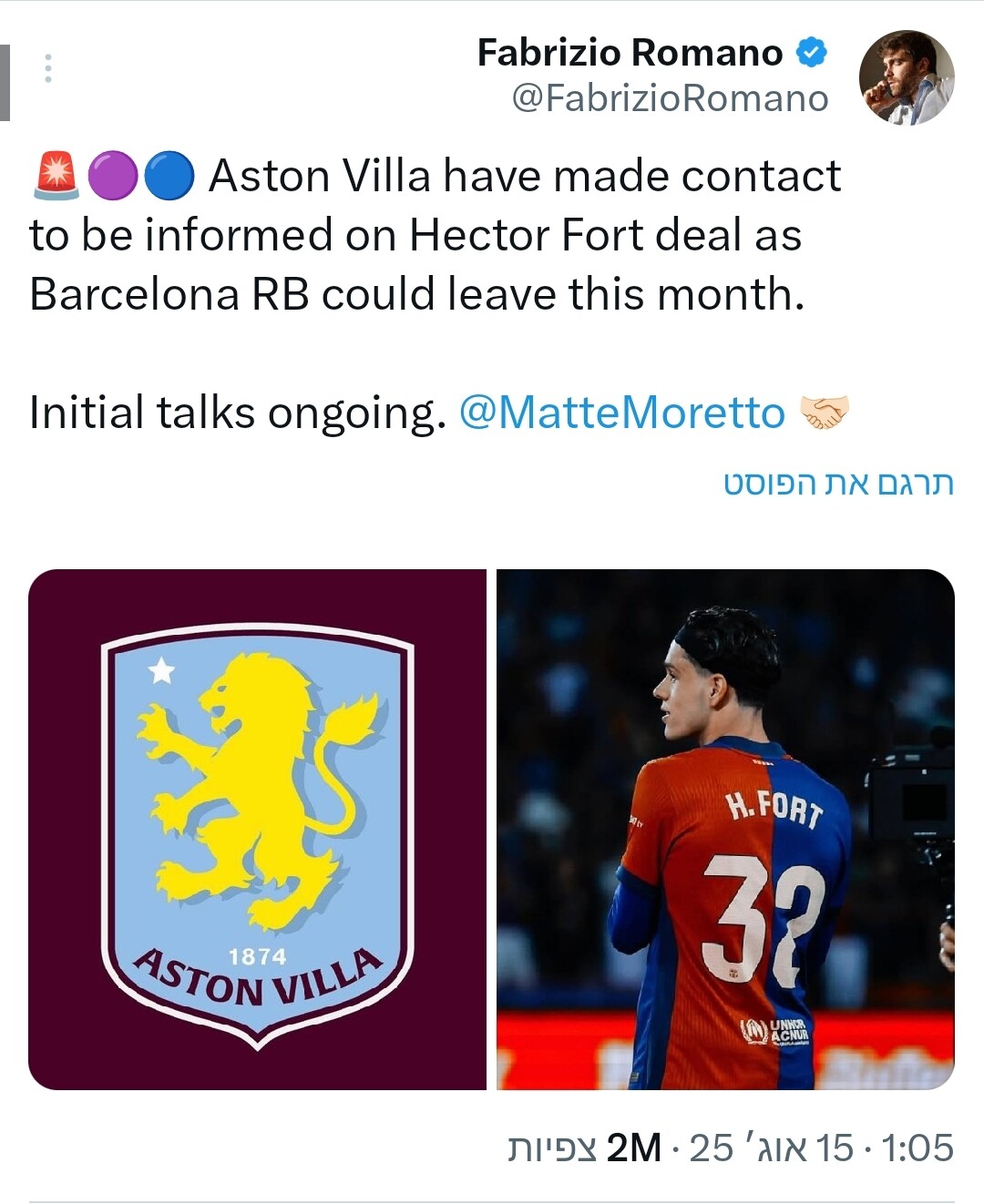Tap the purple circle emoji

pyautogui.click(x=112, y=176)
